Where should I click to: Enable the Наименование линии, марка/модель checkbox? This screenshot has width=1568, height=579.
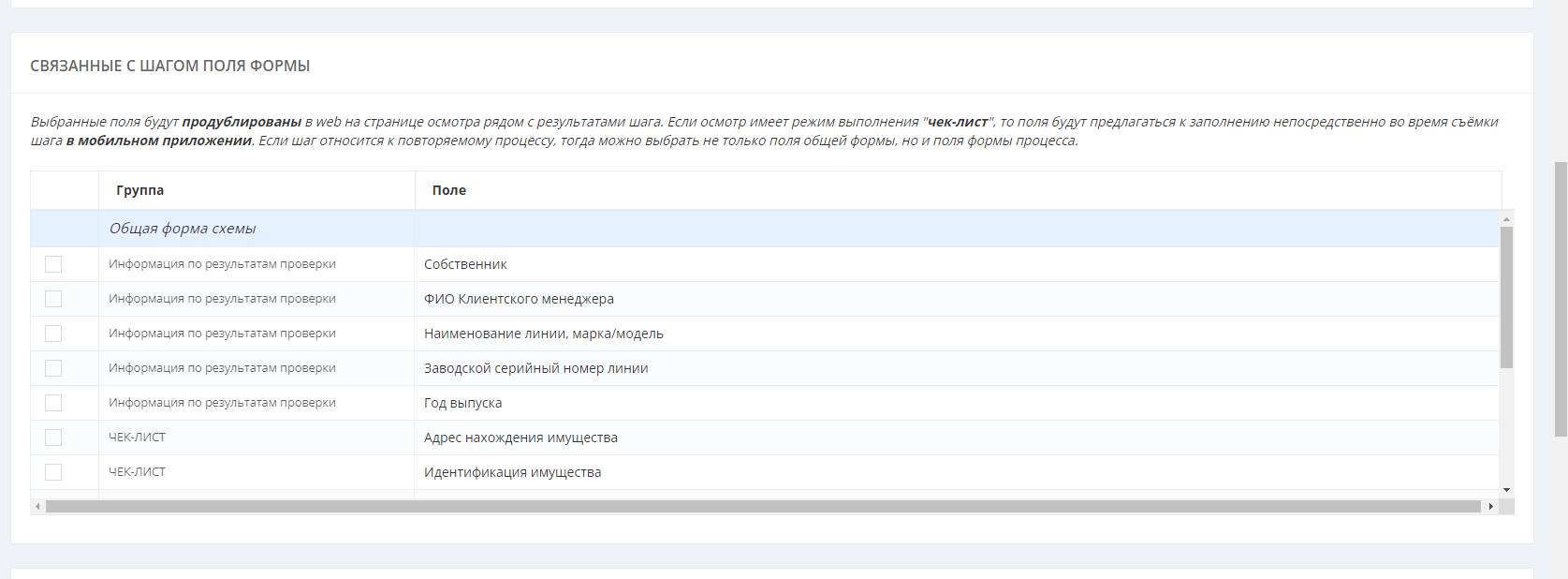click(x=53, y=334)
